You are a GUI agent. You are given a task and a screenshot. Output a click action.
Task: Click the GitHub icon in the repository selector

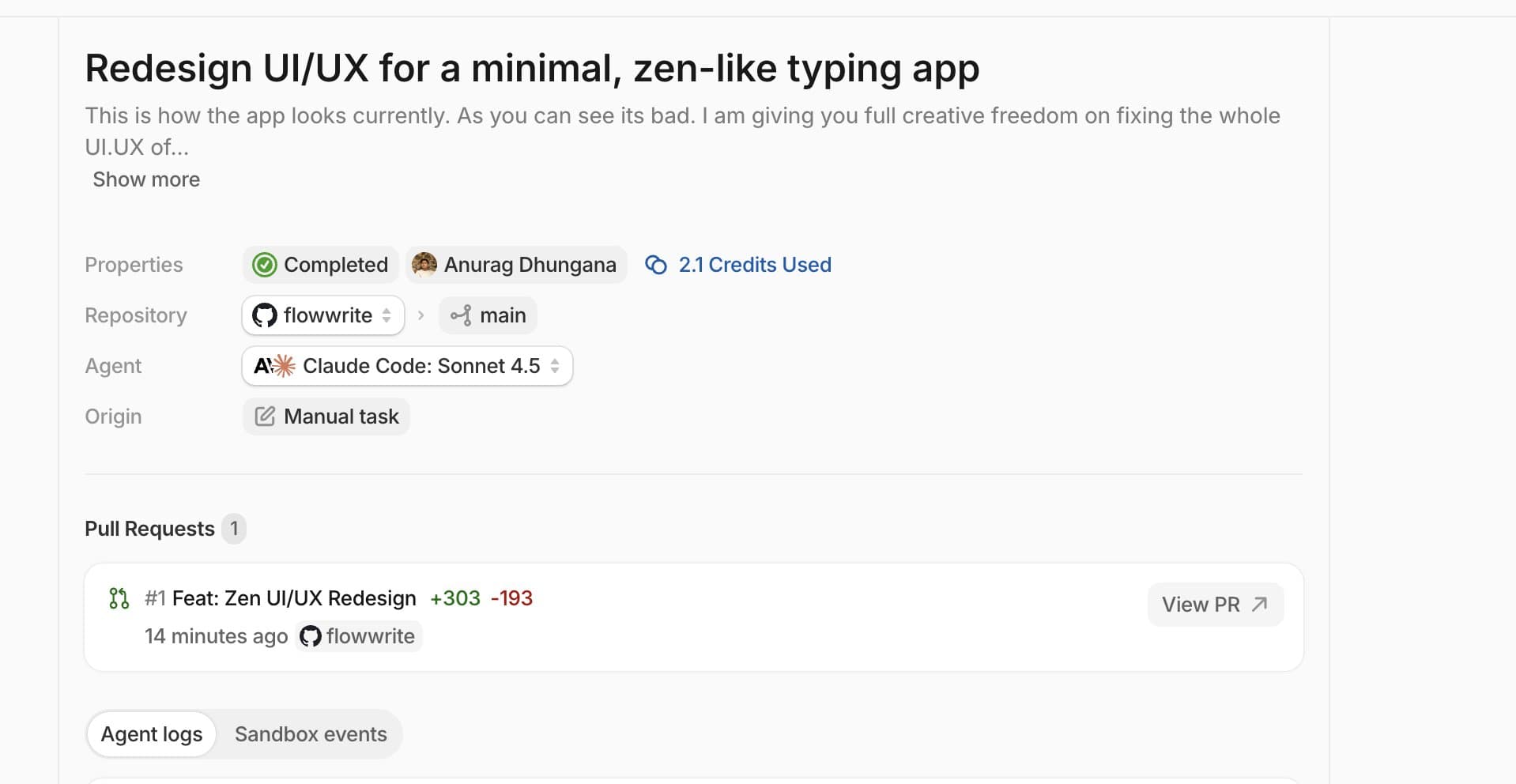pyautogui.click(x=265, y=315)
